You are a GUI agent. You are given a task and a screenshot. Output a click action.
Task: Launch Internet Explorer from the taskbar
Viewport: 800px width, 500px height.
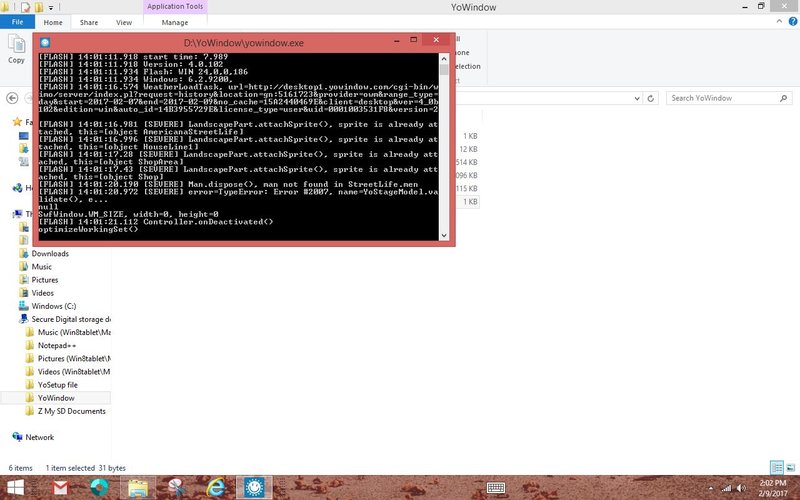coord(216,488)
